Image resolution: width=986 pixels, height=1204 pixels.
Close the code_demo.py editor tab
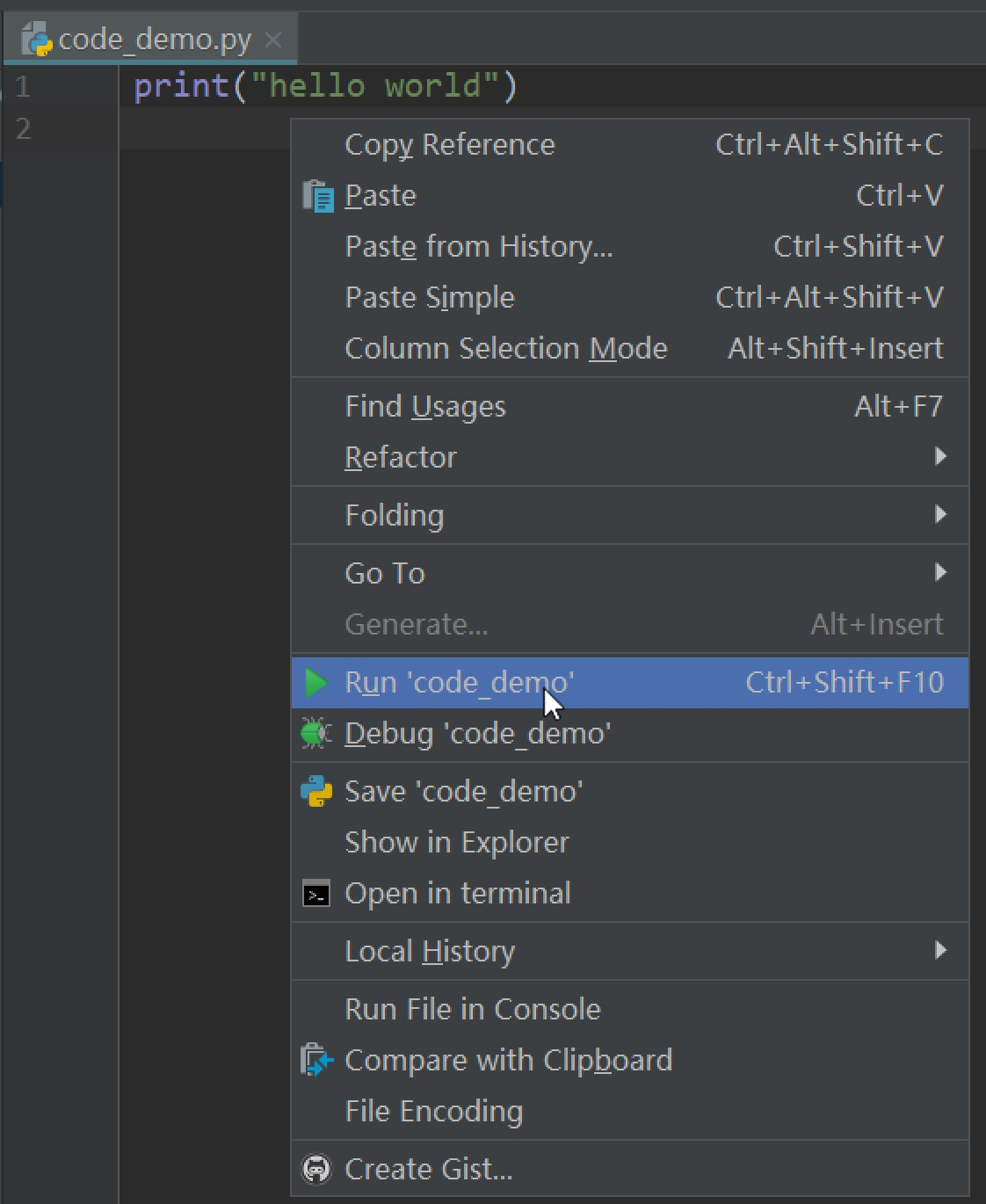(273, 40)
